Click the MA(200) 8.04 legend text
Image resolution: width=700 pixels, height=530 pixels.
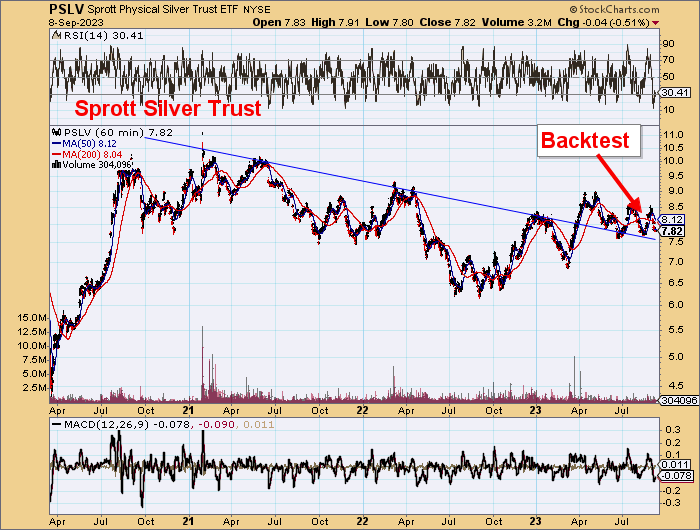[92, 154]
